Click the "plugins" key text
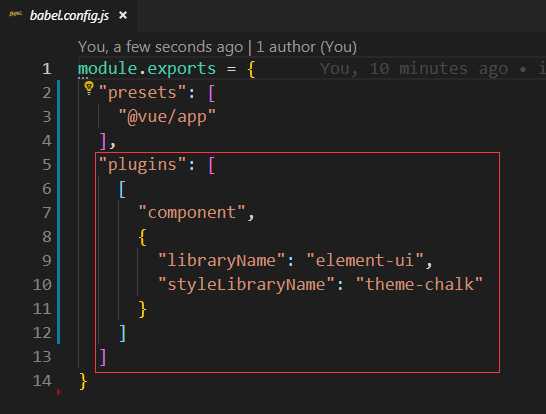 pos(143,165)
